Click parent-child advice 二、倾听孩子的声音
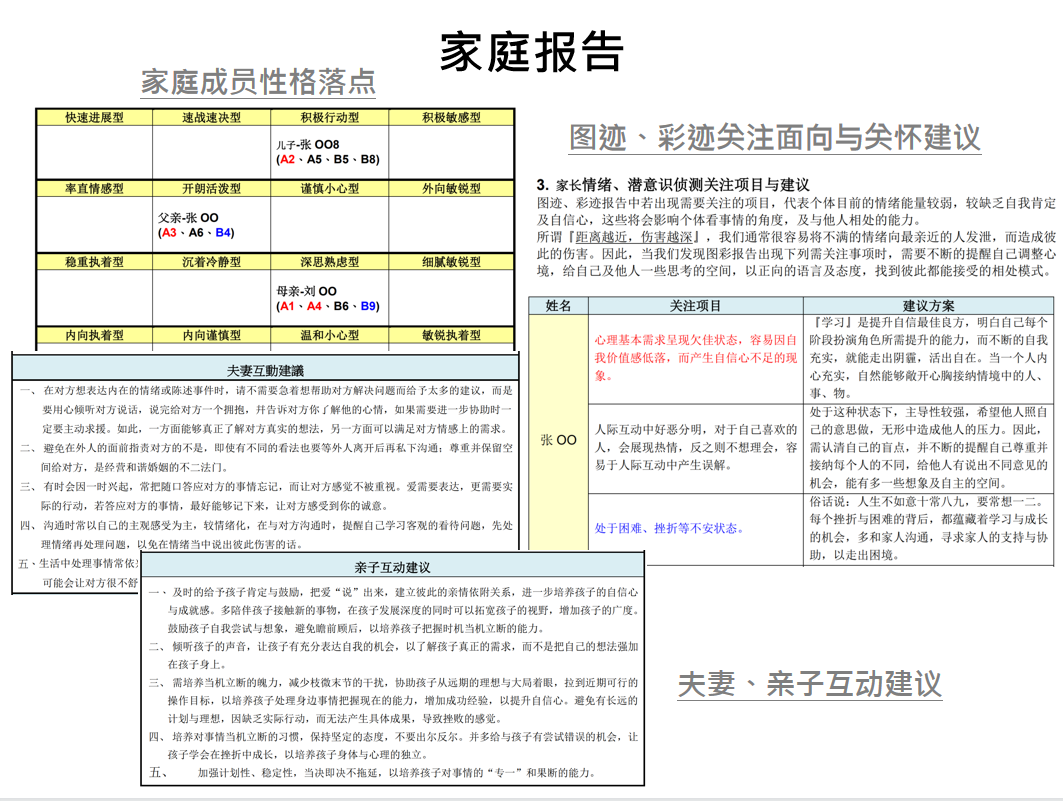 click(393, 655)
